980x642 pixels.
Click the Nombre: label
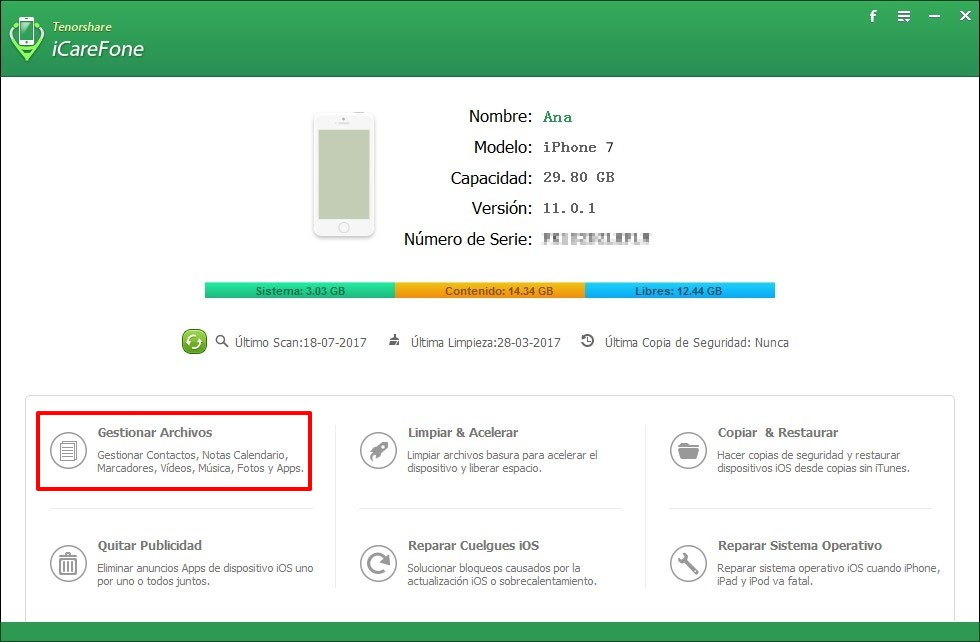[500, 116]
